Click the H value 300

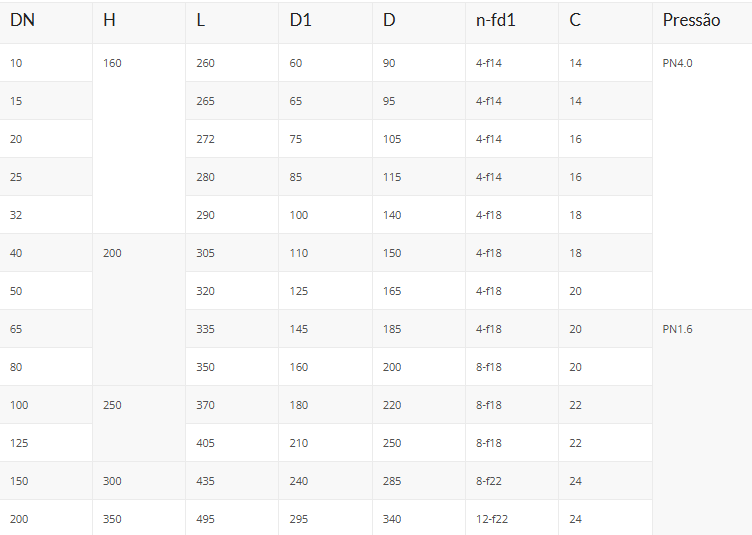click(112, 481)
